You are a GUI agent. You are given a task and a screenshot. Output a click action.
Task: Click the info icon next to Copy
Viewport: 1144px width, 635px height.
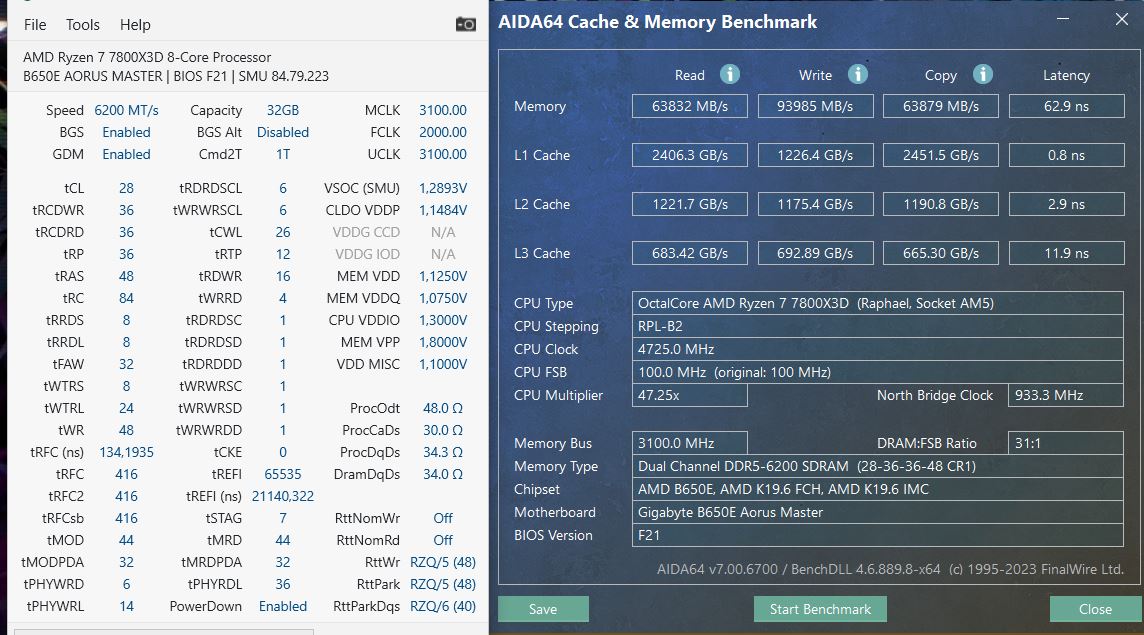[983, 74]
